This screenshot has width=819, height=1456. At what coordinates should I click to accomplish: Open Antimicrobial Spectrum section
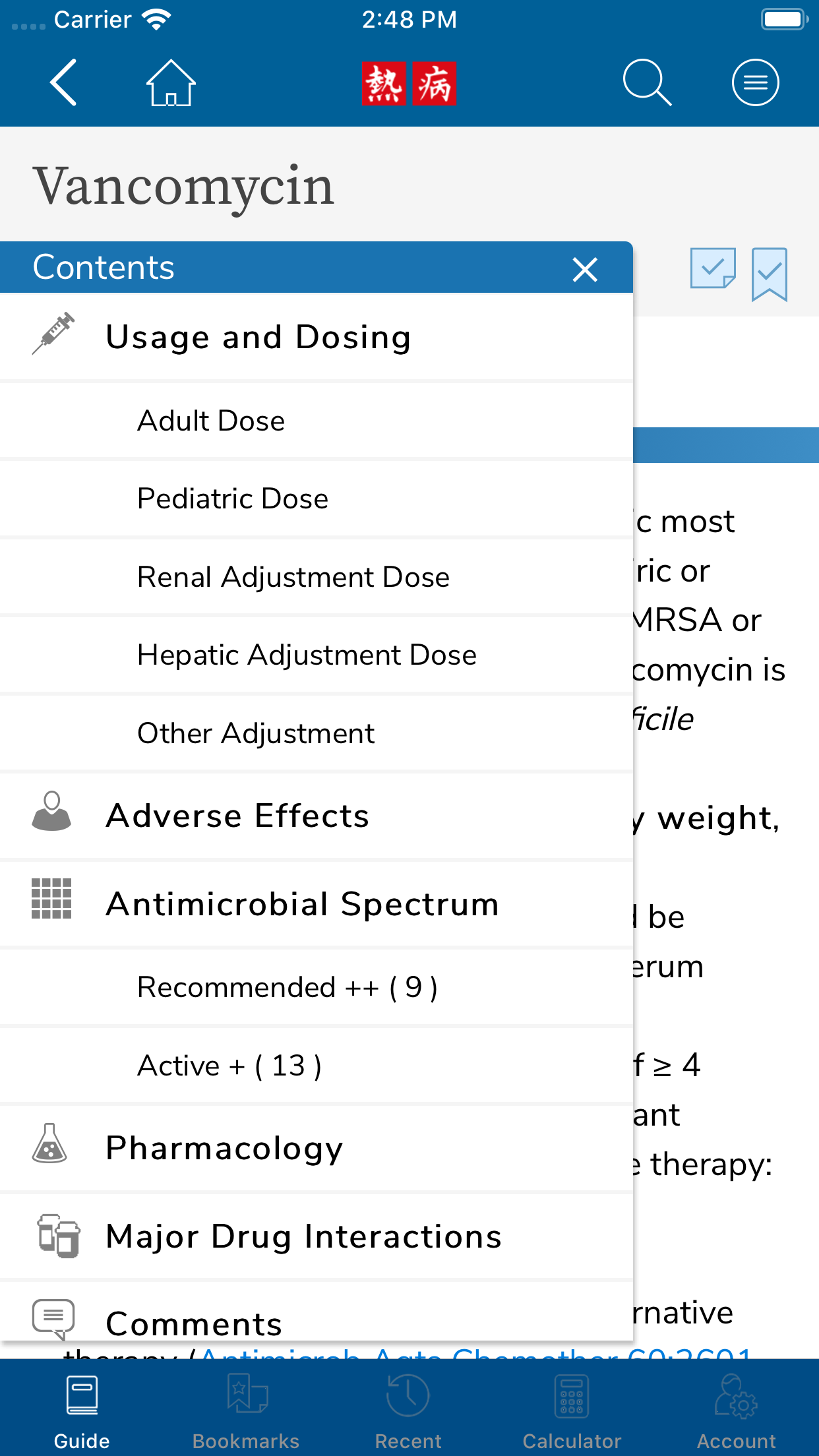tap(302, 903)
